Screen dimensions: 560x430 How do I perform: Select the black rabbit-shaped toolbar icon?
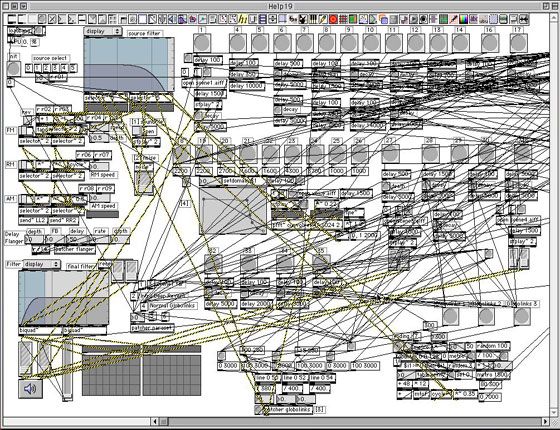pos(303,19)
